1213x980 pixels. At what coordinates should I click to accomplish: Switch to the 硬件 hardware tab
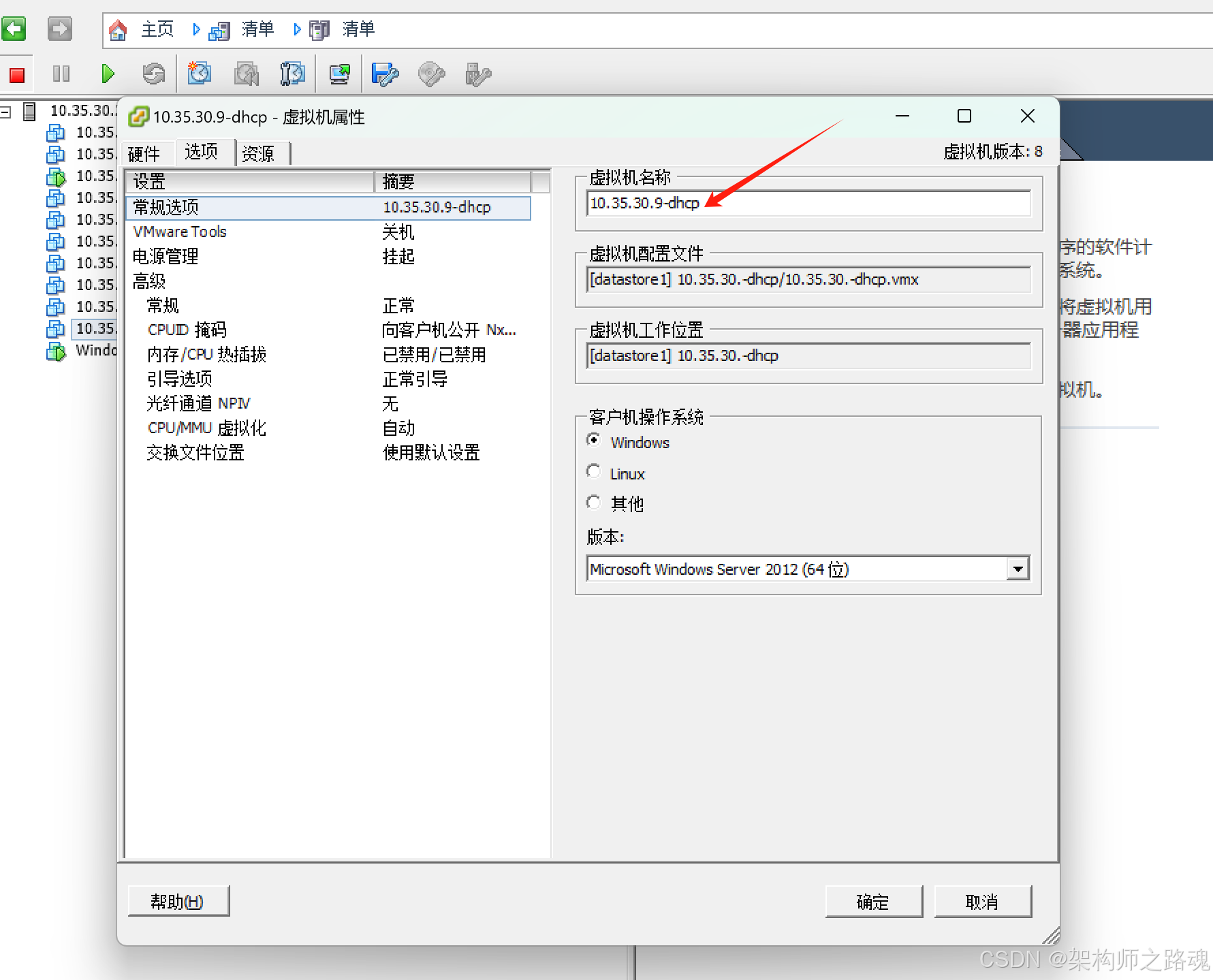(x=144, y=154)
